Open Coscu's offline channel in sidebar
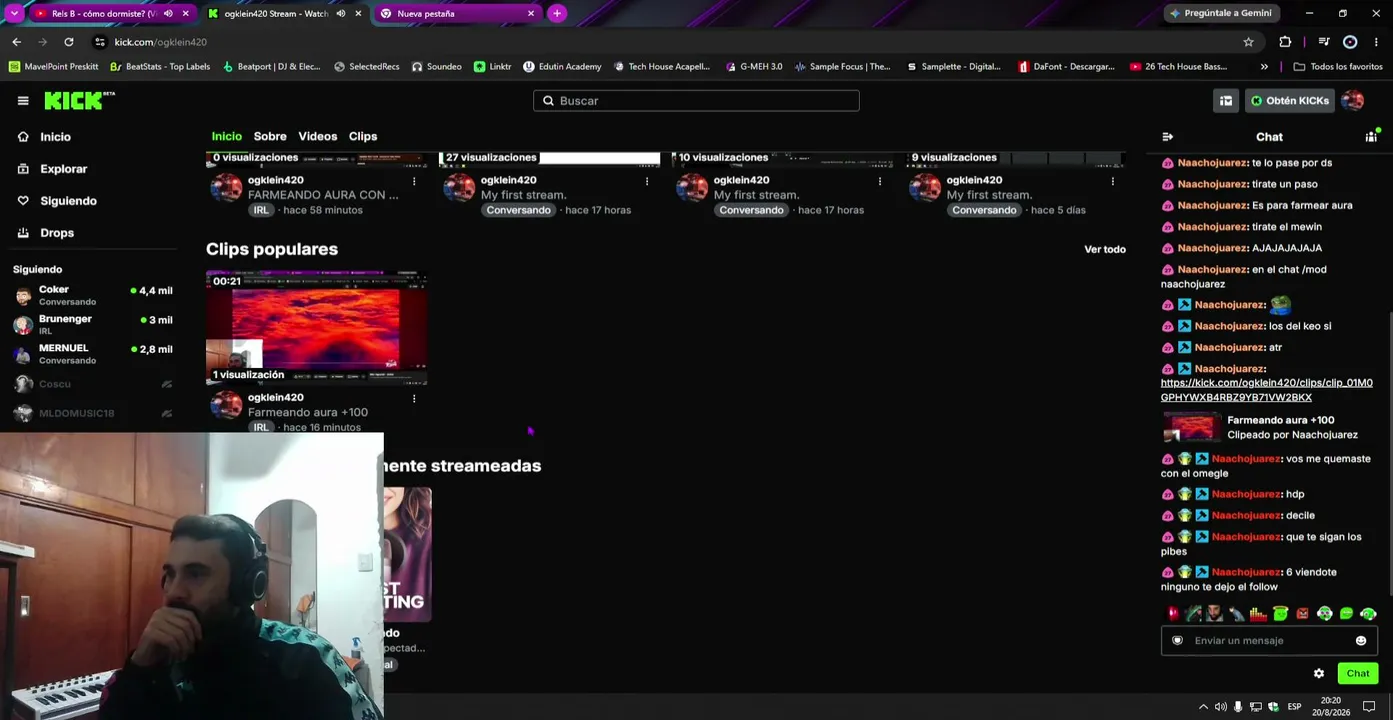Viewport: 1393px width, 720px height. pyautogui.click(x=94, y=384)
